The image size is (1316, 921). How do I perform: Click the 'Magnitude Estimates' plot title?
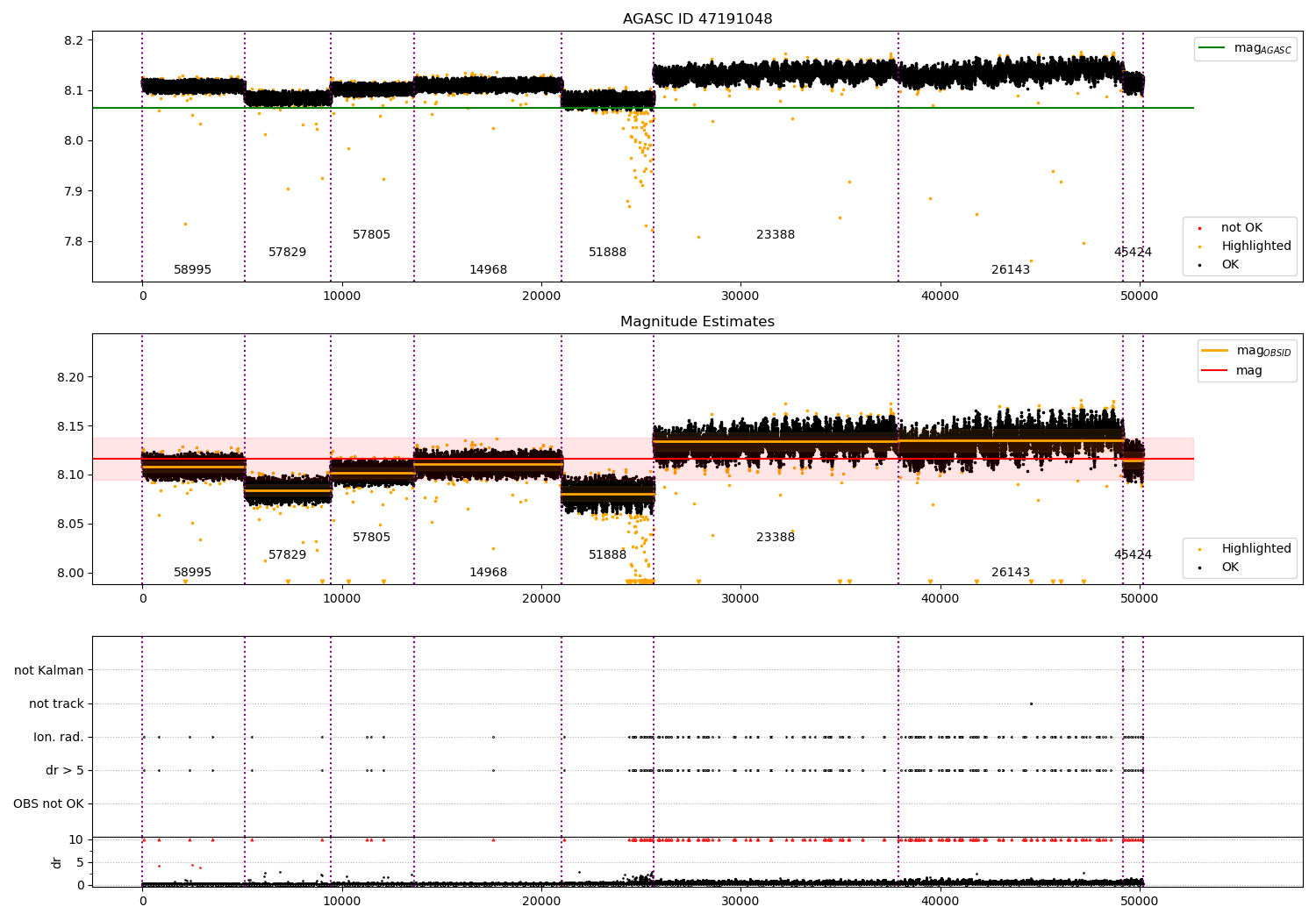click(697, 322)
